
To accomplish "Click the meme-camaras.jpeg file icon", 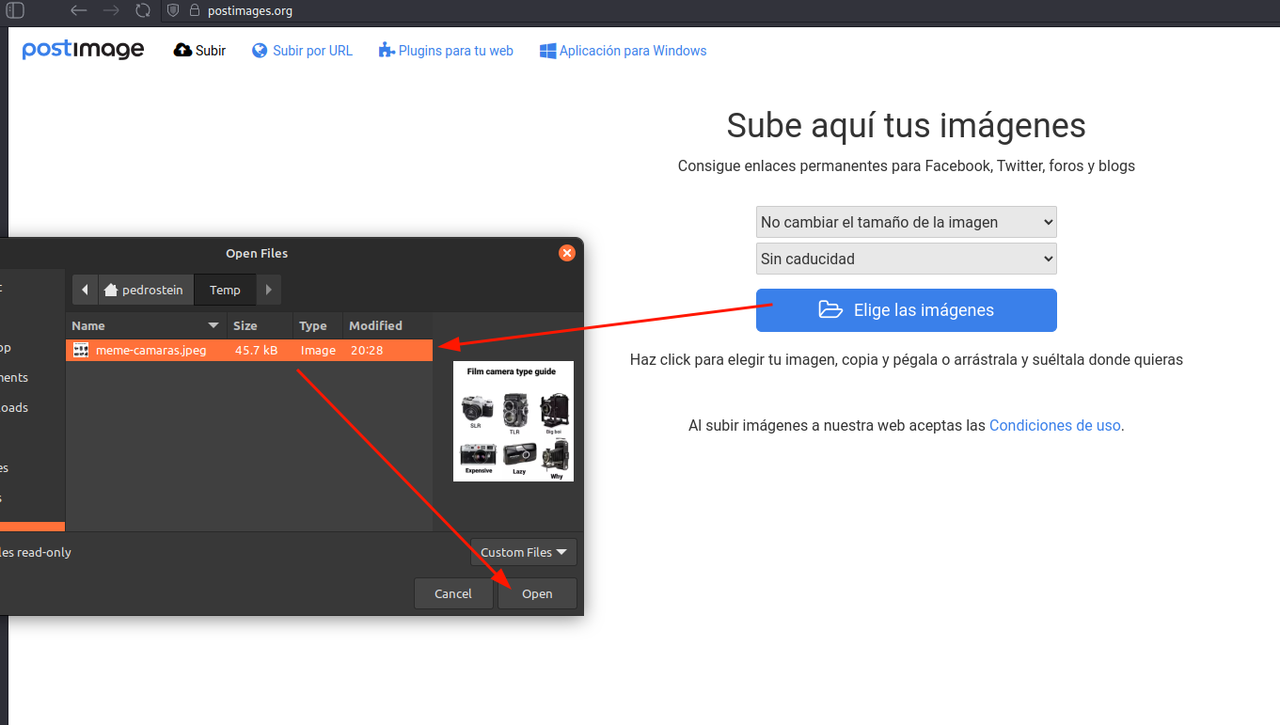I will pyautogui.click(x=80, y=350).
